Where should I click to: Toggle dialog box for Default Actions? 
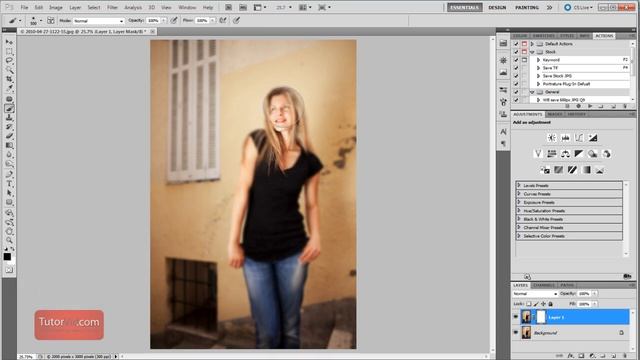click(524, 44)
